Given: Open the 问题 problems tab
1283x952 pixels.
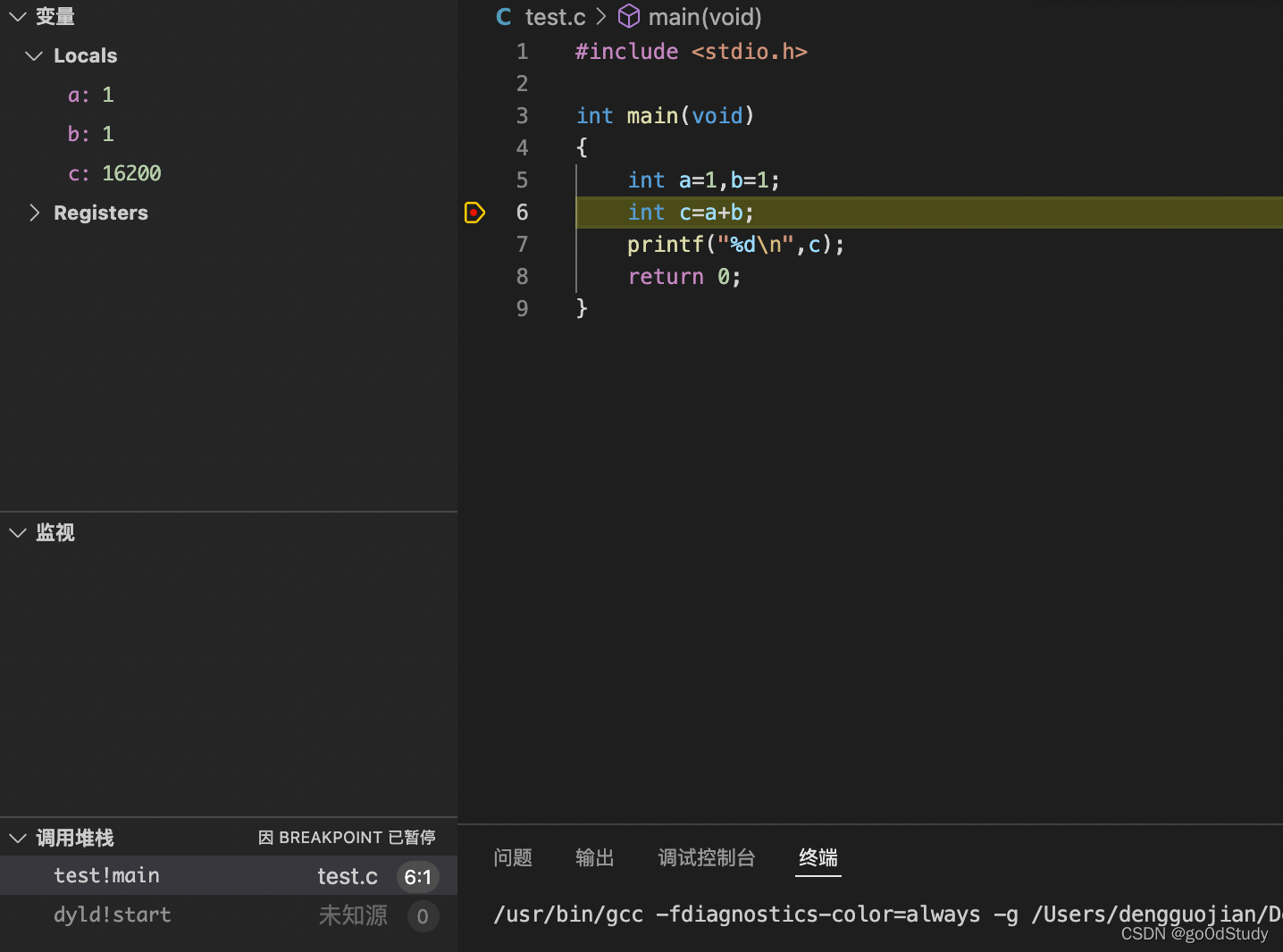Looking at the screenshot, I should (513, 857).
